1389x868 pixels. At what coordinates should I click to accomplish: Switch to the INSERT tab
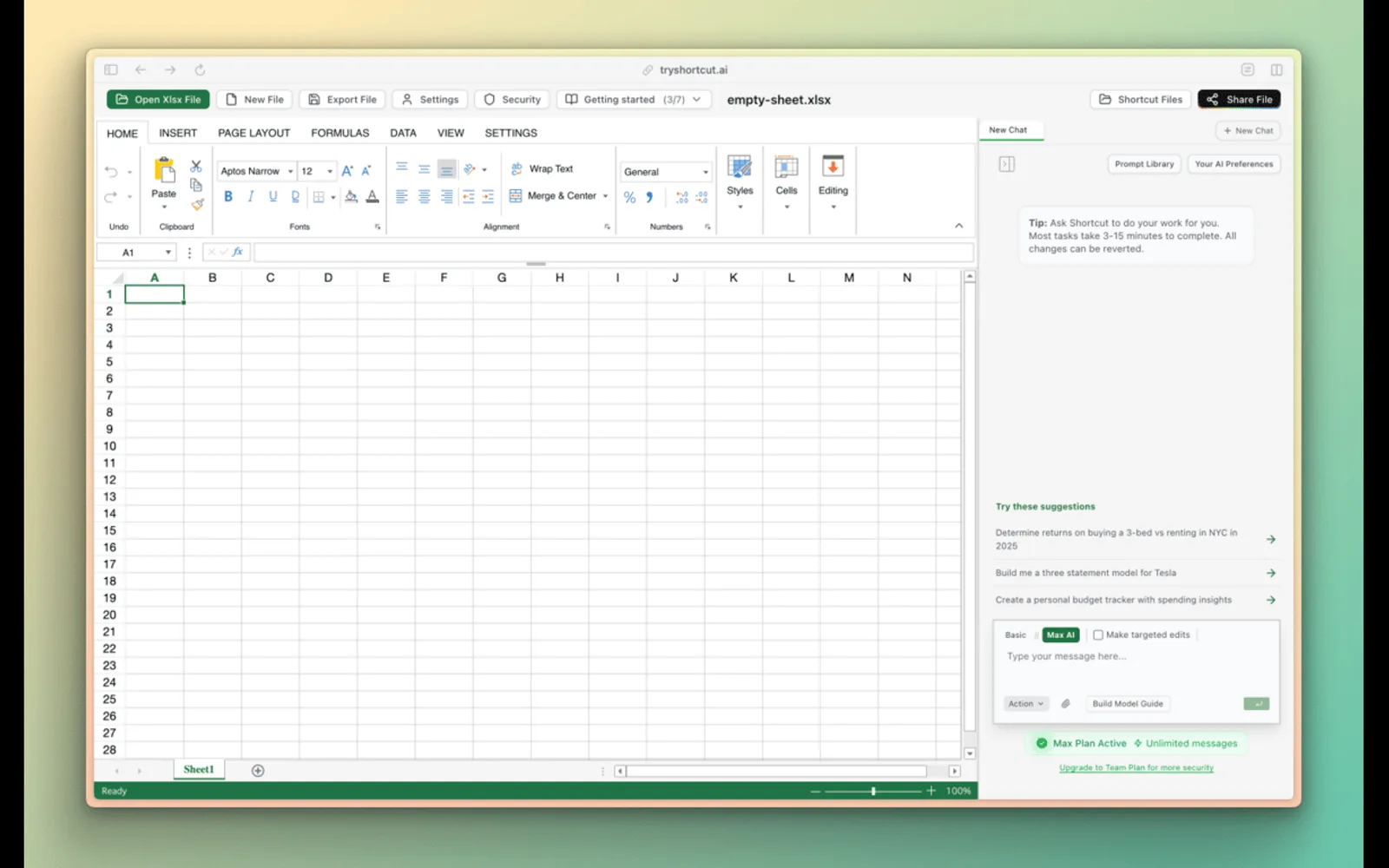coord(178,133)
